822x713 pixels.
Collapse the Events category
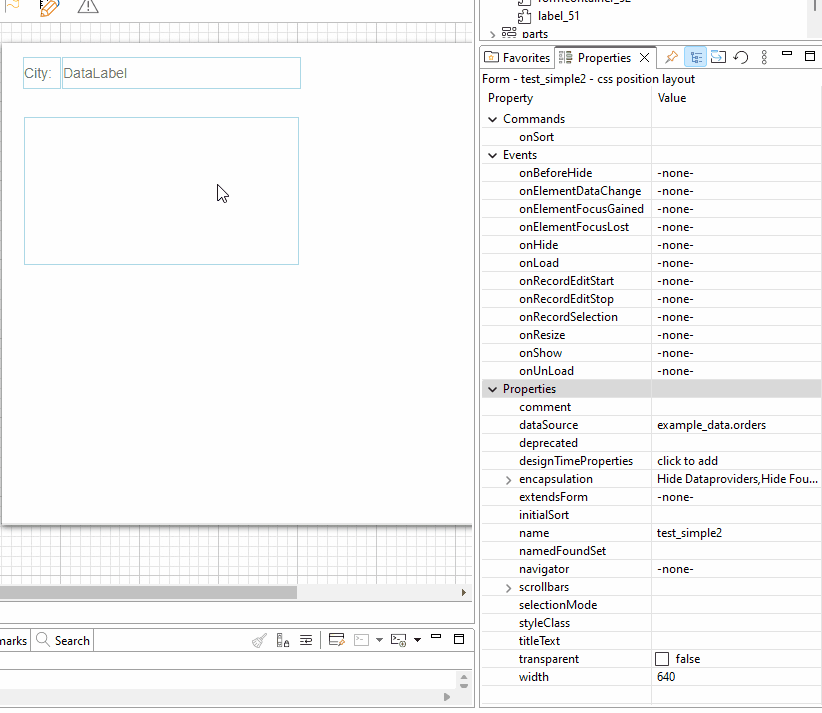[492, 155]
